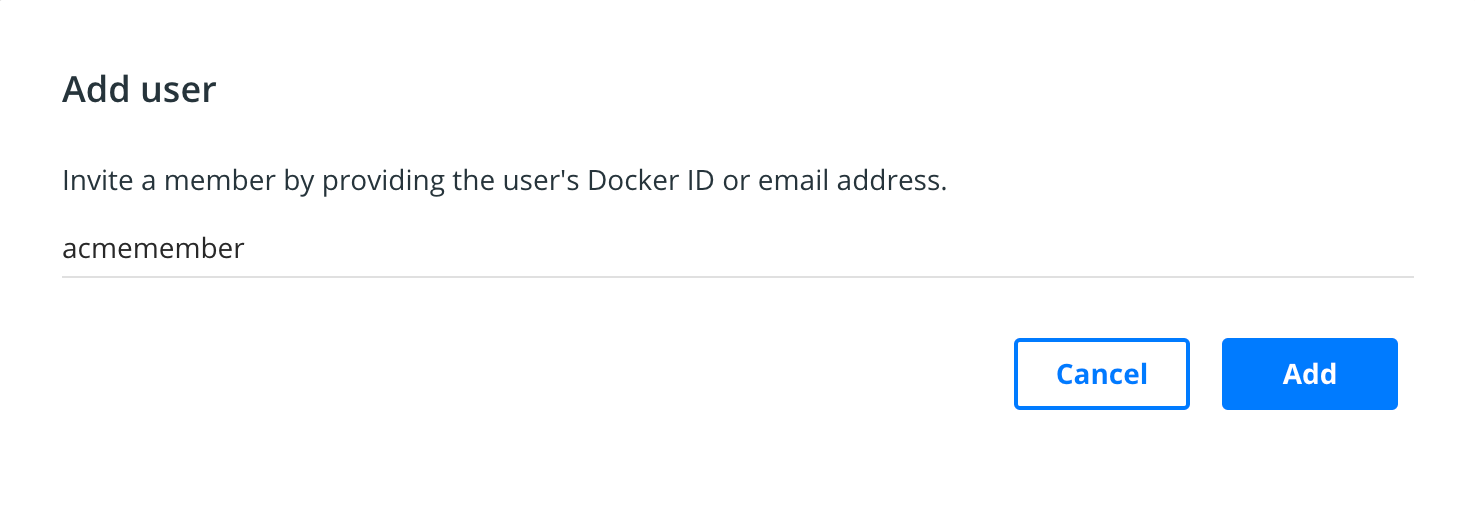
Task: Click the invite instruction description text
Action: 504,182
